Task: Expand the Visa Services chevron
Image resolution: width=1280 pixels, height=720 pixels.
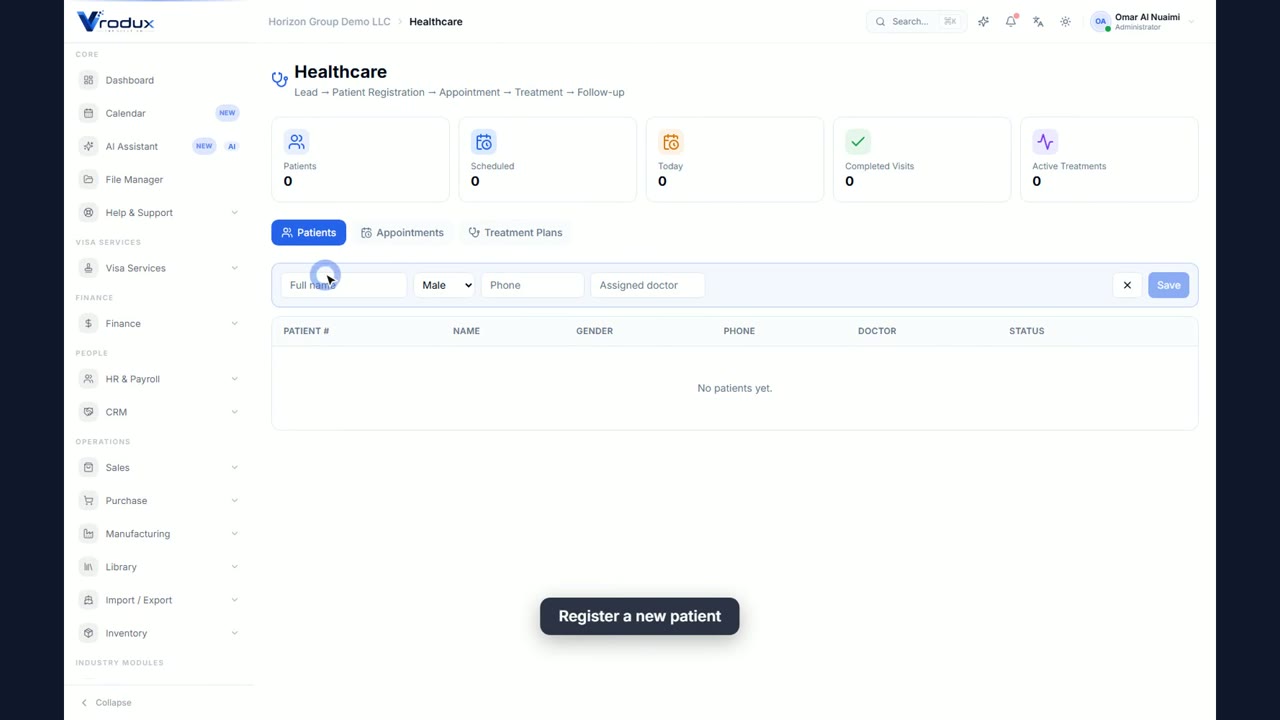Action: point(234,268)
